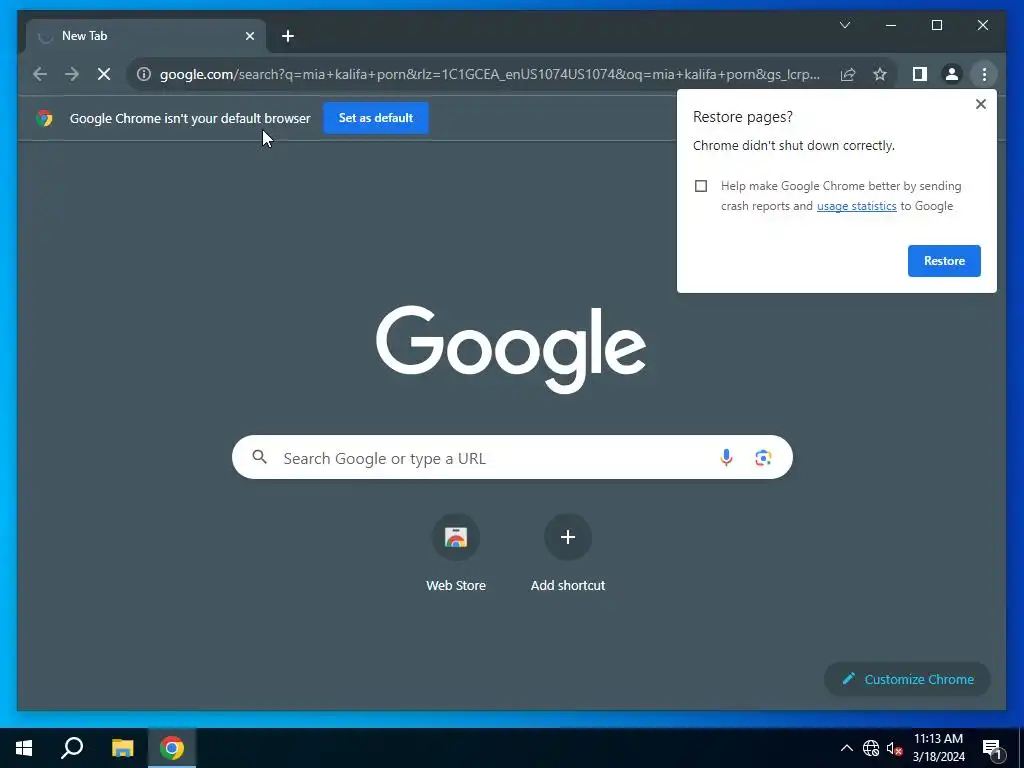The width and height of the screenshot is (1024, 768).
Task: Launch File Explorer from taskbar
Action: pos(122,748)
